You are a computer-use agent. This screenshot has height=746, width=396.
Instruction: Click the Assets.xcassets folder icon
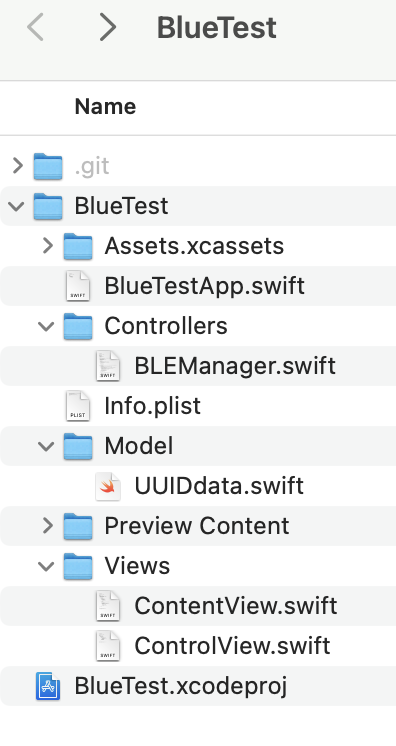point(78,246)
